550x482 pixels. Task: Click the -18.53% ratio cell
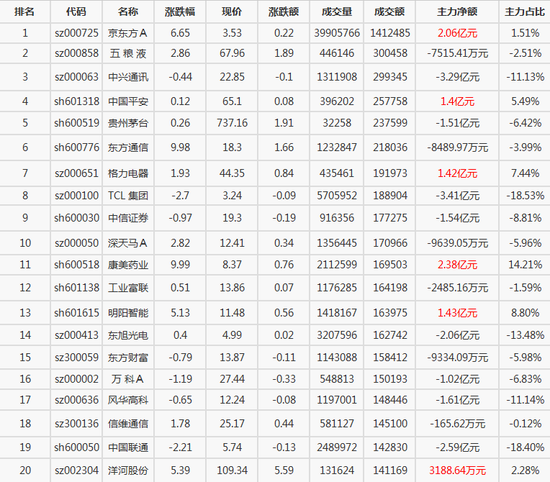coord(525,195)
